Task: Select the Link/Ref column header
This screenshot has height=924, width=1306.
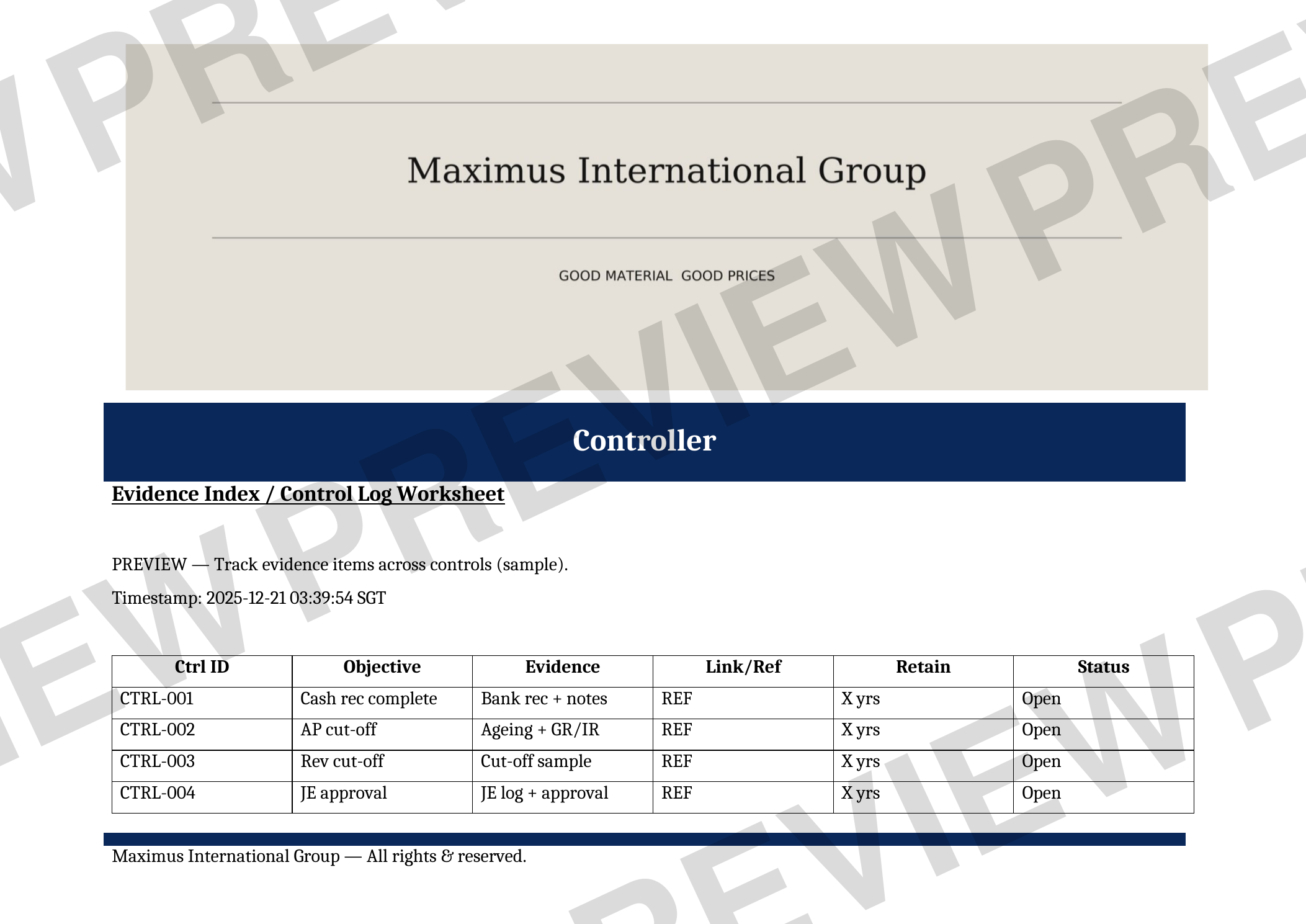Action: (743, 667)
